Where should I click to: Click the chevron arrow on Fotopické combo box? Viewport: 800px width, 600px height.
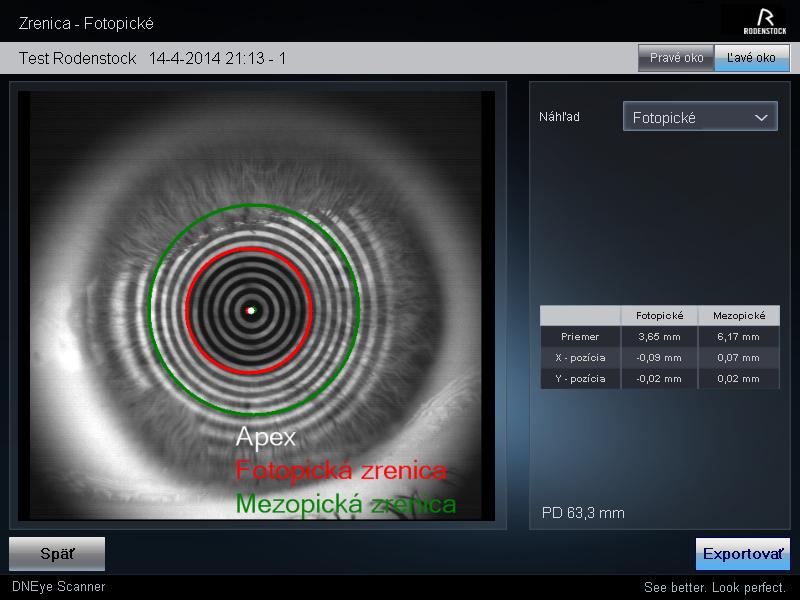click(761, 117)
